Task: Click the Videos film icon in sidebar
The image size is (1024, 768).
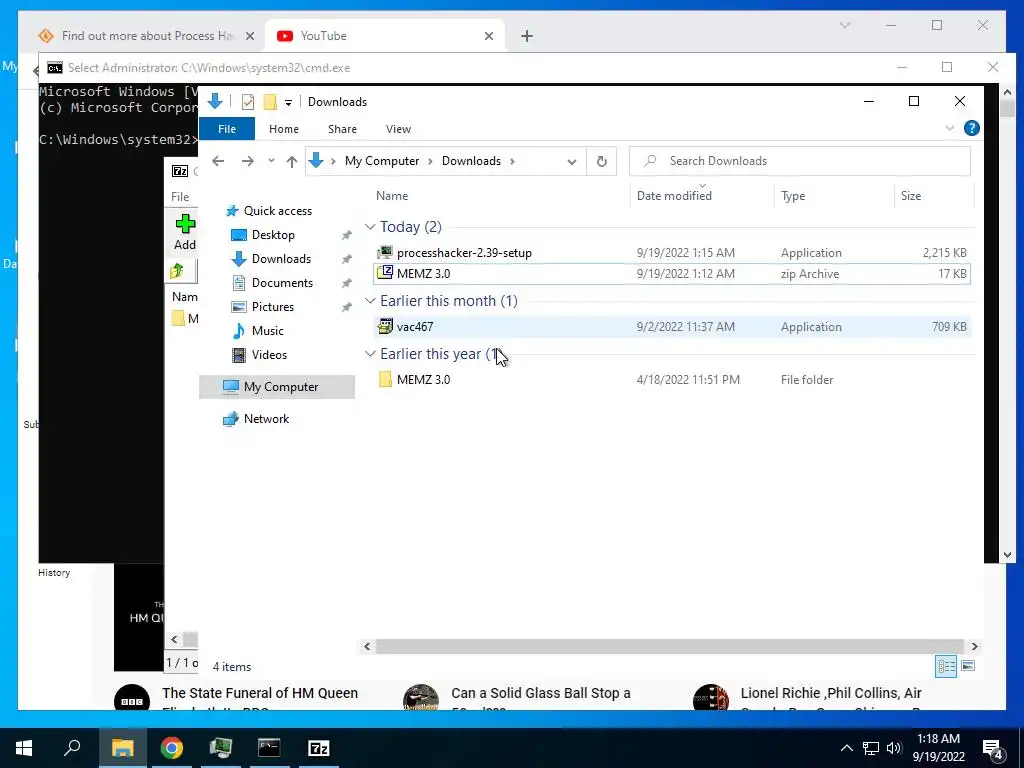Action: point(239,355)
